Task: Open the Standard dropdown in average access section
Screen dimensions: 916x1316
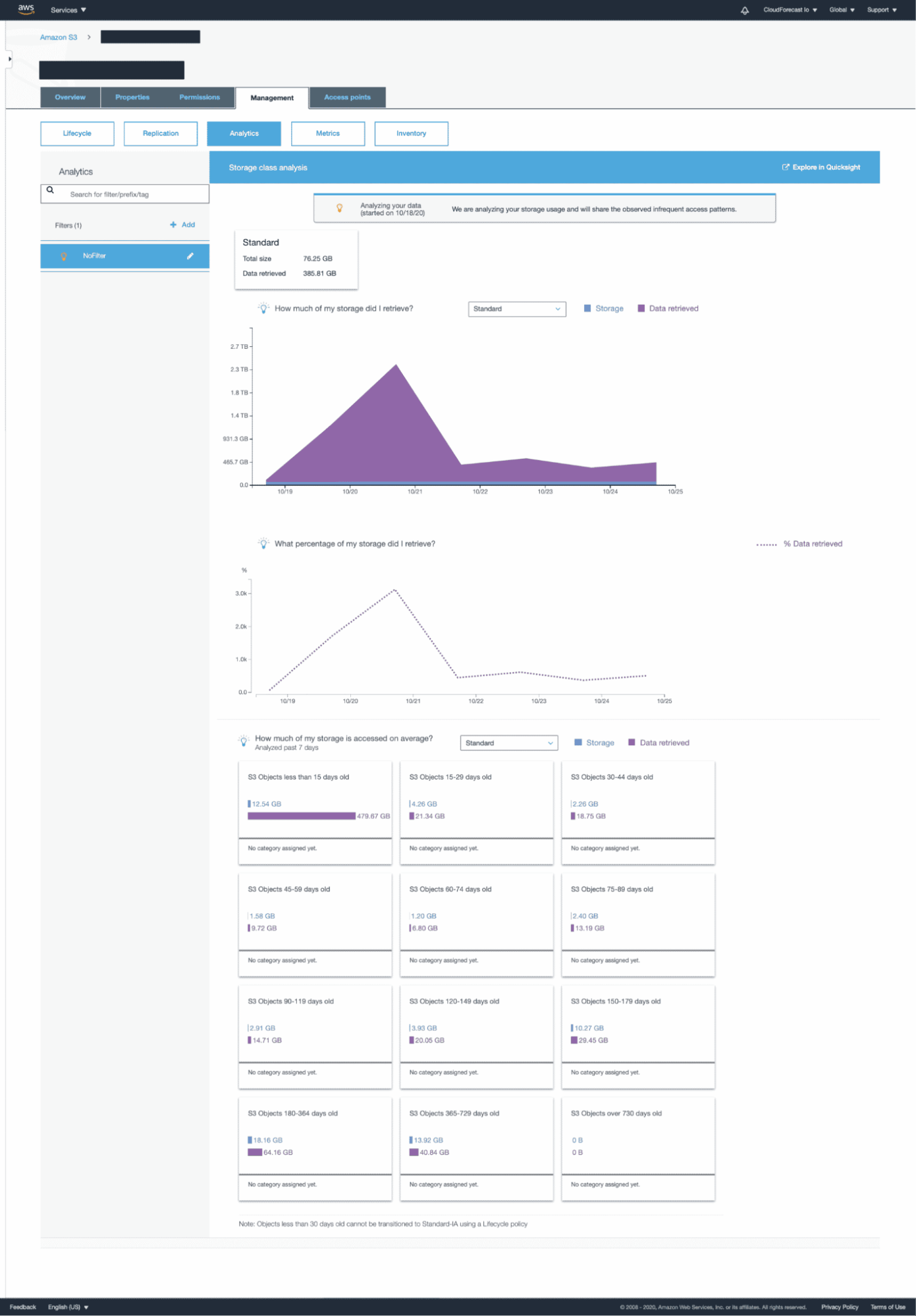Action: click(508, 743)
